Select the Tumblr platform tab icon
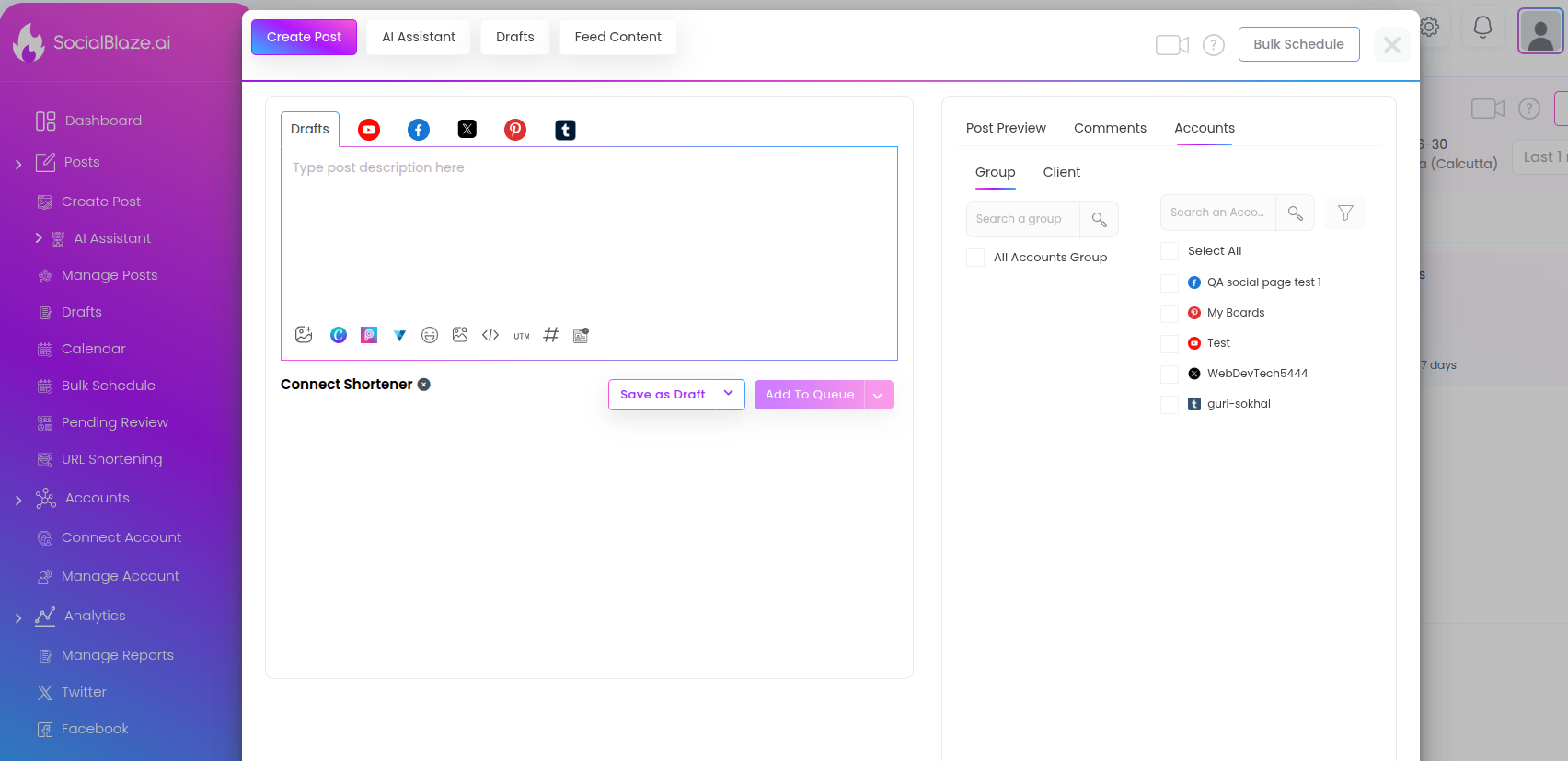The height and width of the screenshot is (761, 1568). [x=565, y=130]
